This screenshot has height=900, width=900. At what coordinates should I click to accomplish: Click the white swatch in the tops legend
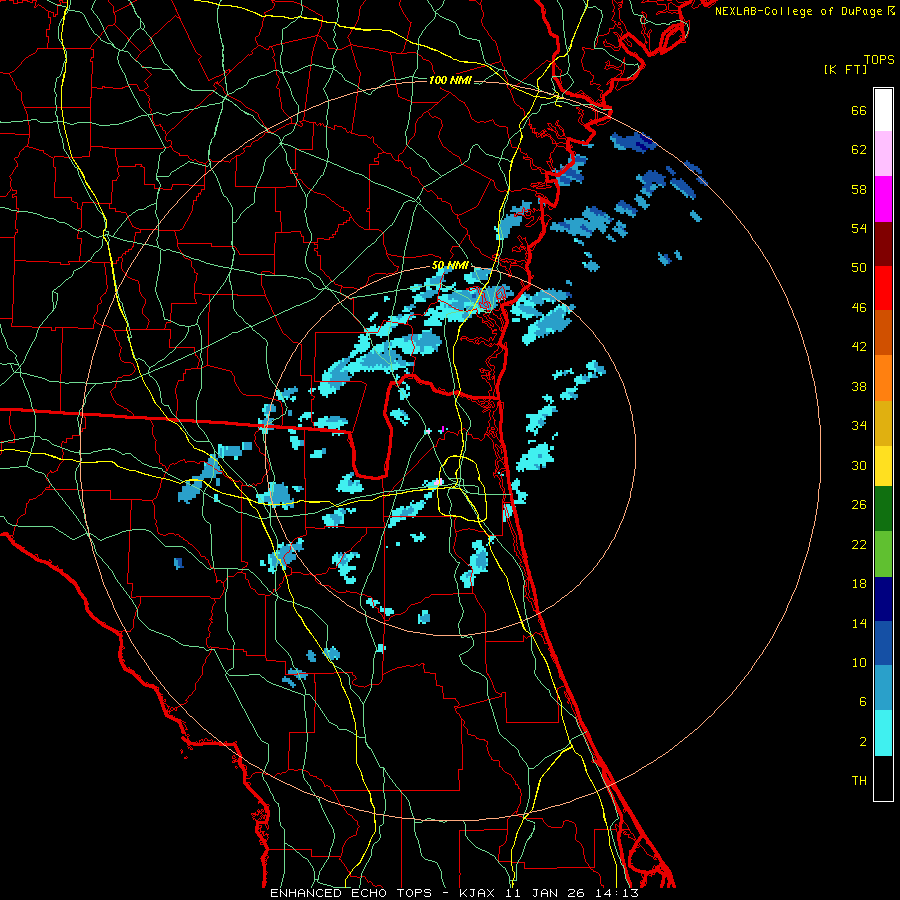[883, 110]
